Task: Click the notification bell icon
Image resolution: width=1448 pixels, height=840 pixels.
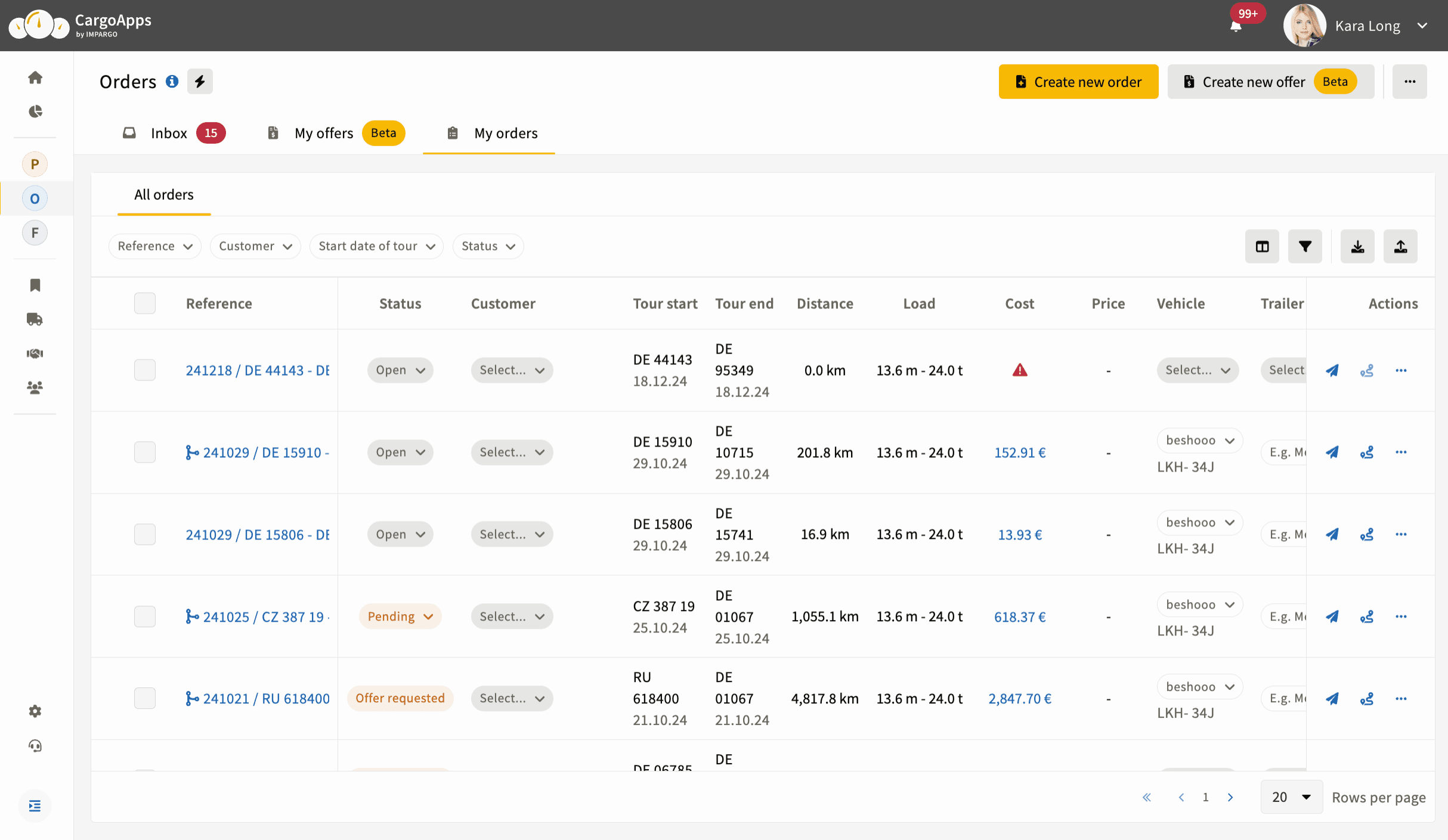Action: [1236, 26]
